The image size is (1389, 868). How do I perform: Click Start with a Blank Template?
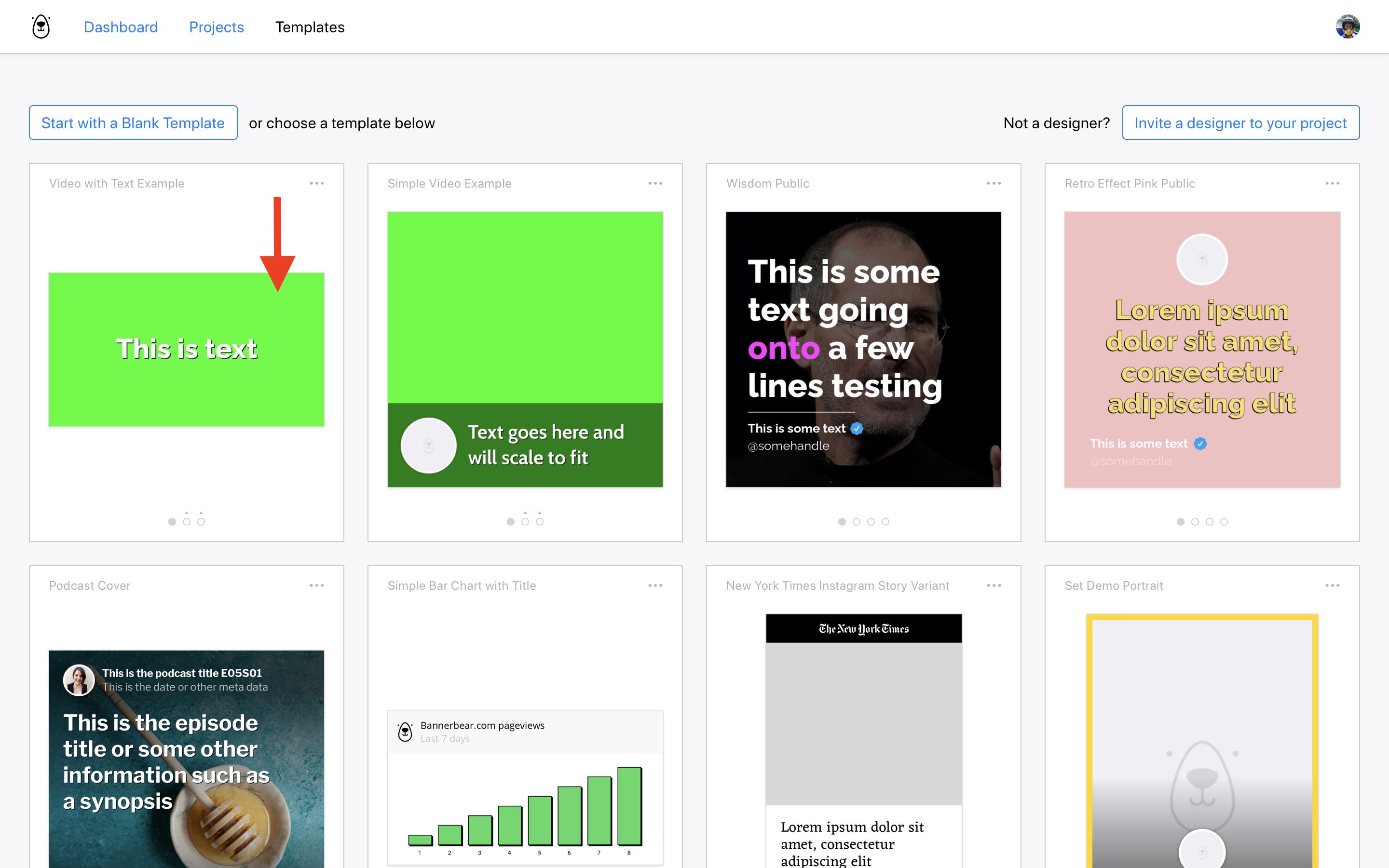(x=133, y=123)
